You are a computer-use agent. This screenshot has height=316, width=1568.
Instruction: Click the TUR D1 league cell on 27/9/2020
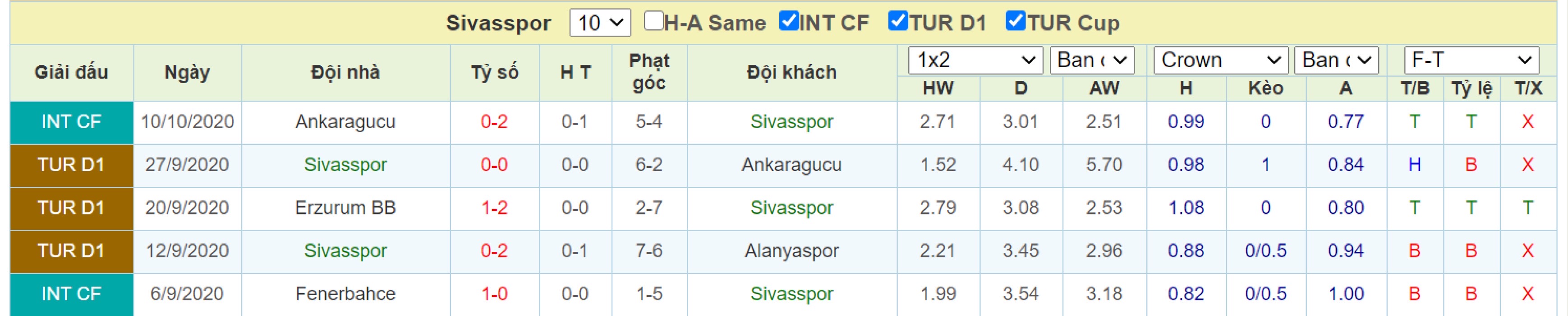click(71, 165)
